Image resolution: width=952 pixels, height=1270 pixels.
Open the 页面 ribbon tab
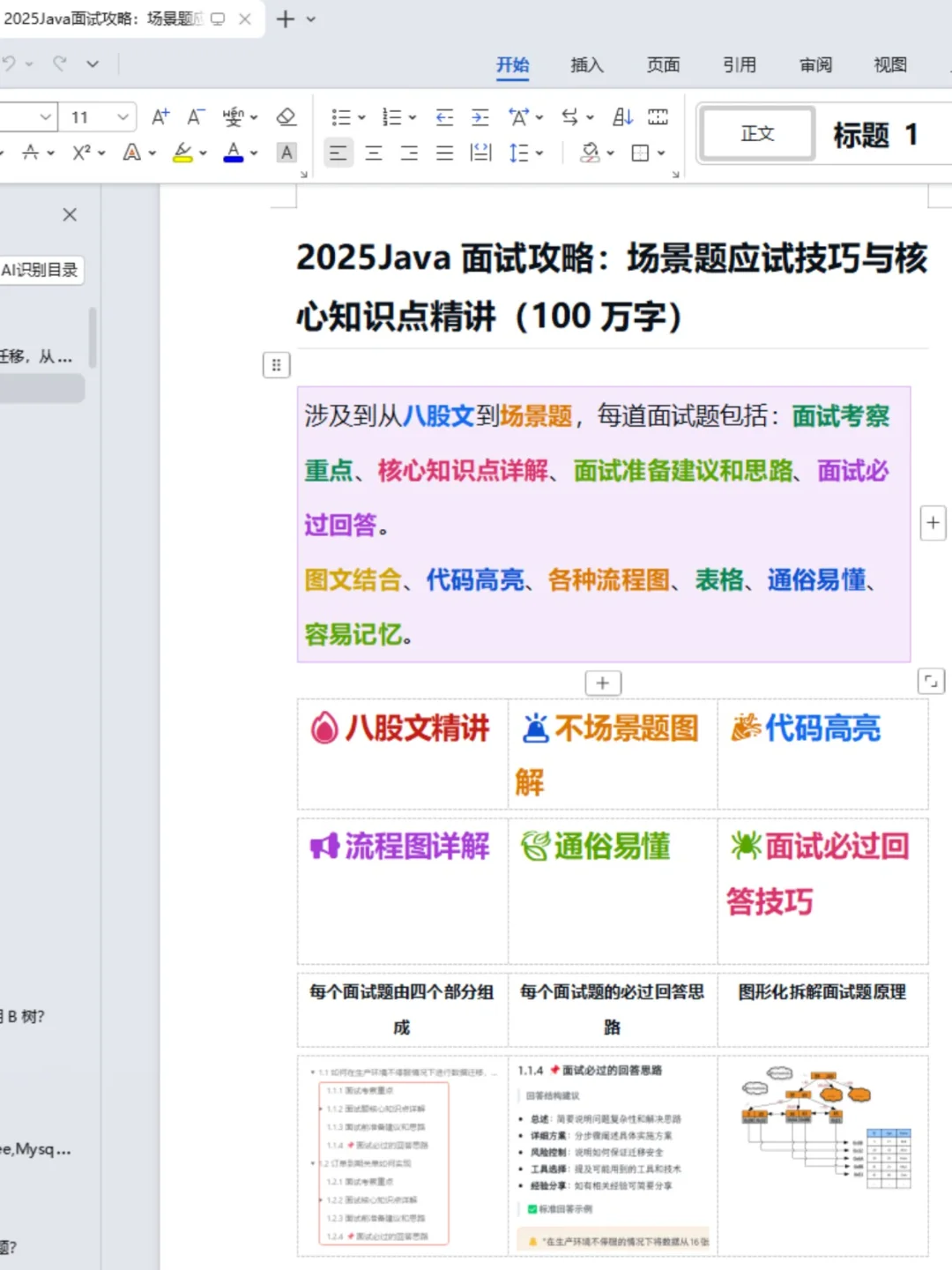[x=664, y=65]
